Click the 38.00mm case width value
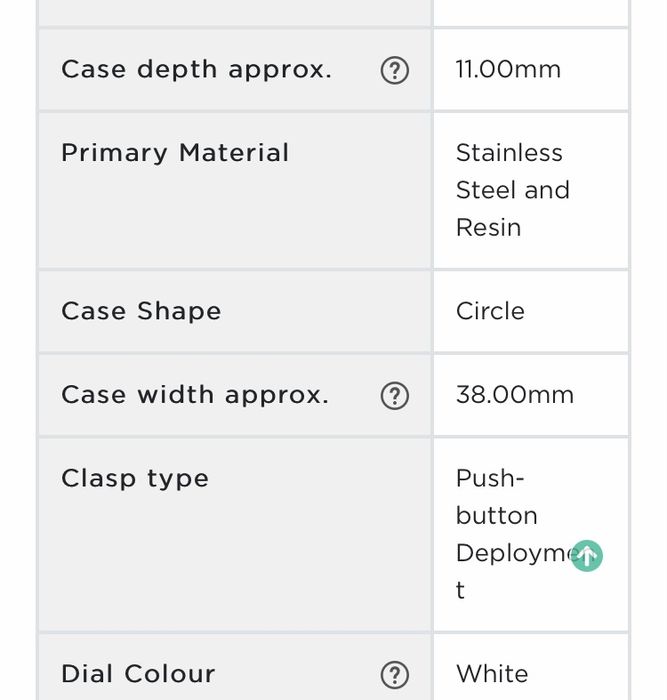 coord(515,395)
